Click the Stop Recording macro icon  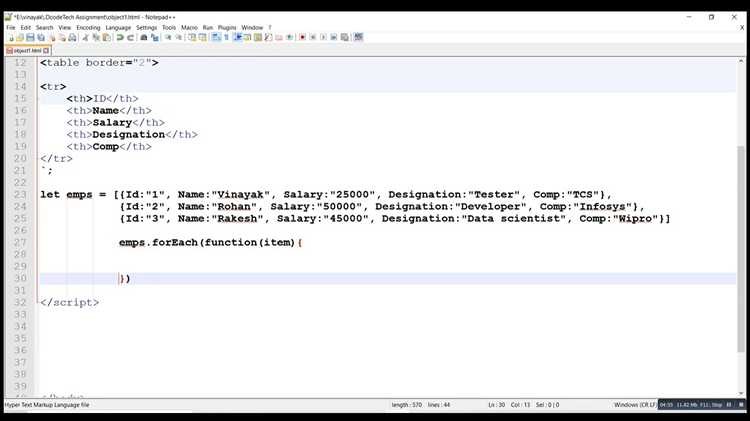(313, 37)
